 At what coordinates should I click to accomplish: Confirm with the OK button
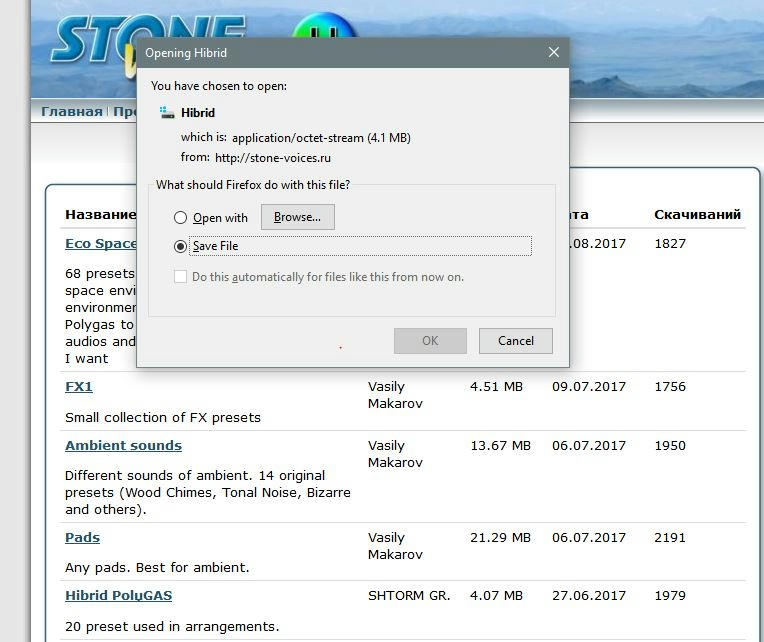point(430,340)
